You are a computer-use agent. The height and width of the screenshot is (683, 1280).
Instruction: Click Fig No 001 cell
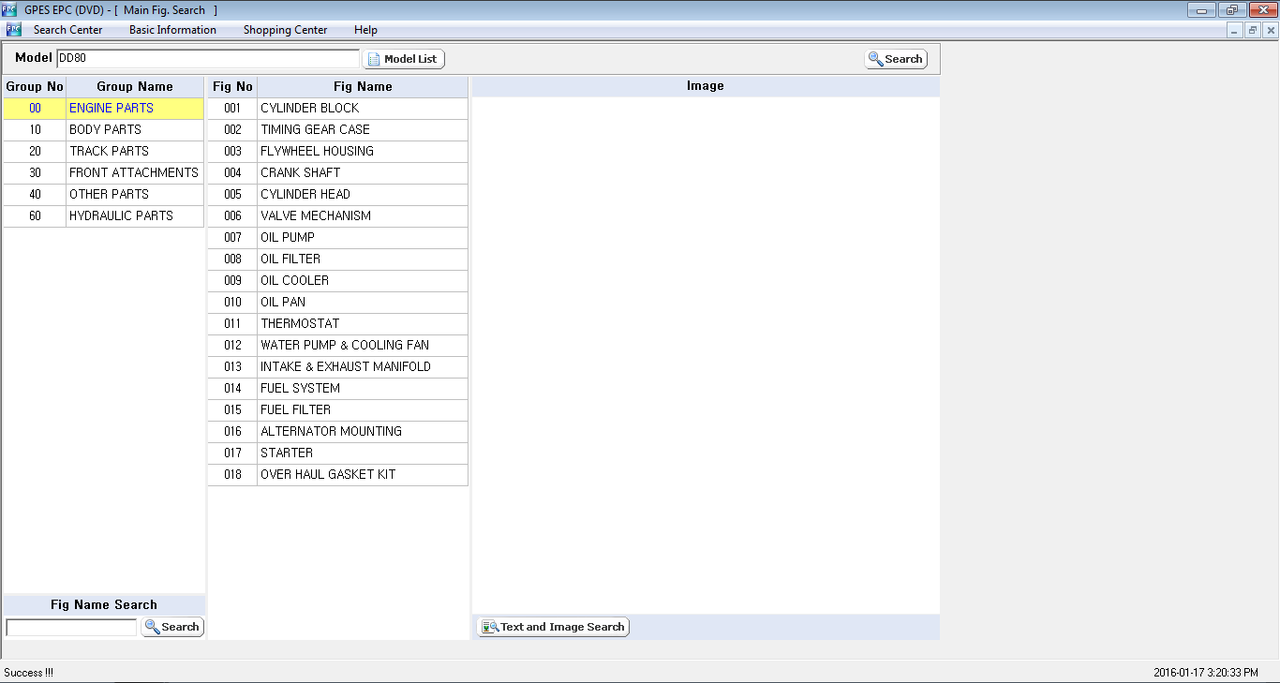tap(233, 108)
